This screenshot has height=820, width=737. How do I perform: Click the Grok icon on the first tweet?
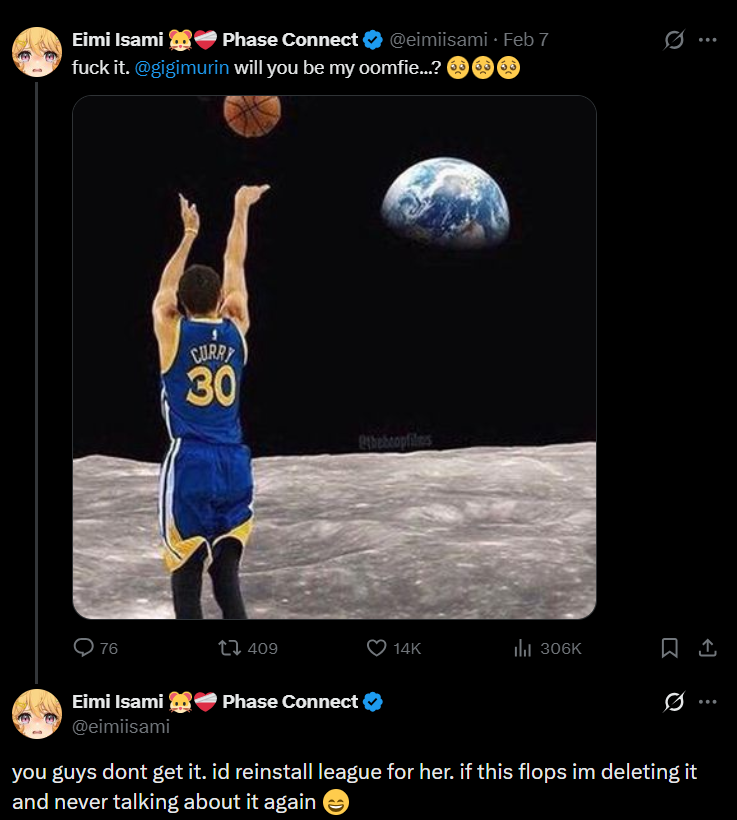point(675,40)
